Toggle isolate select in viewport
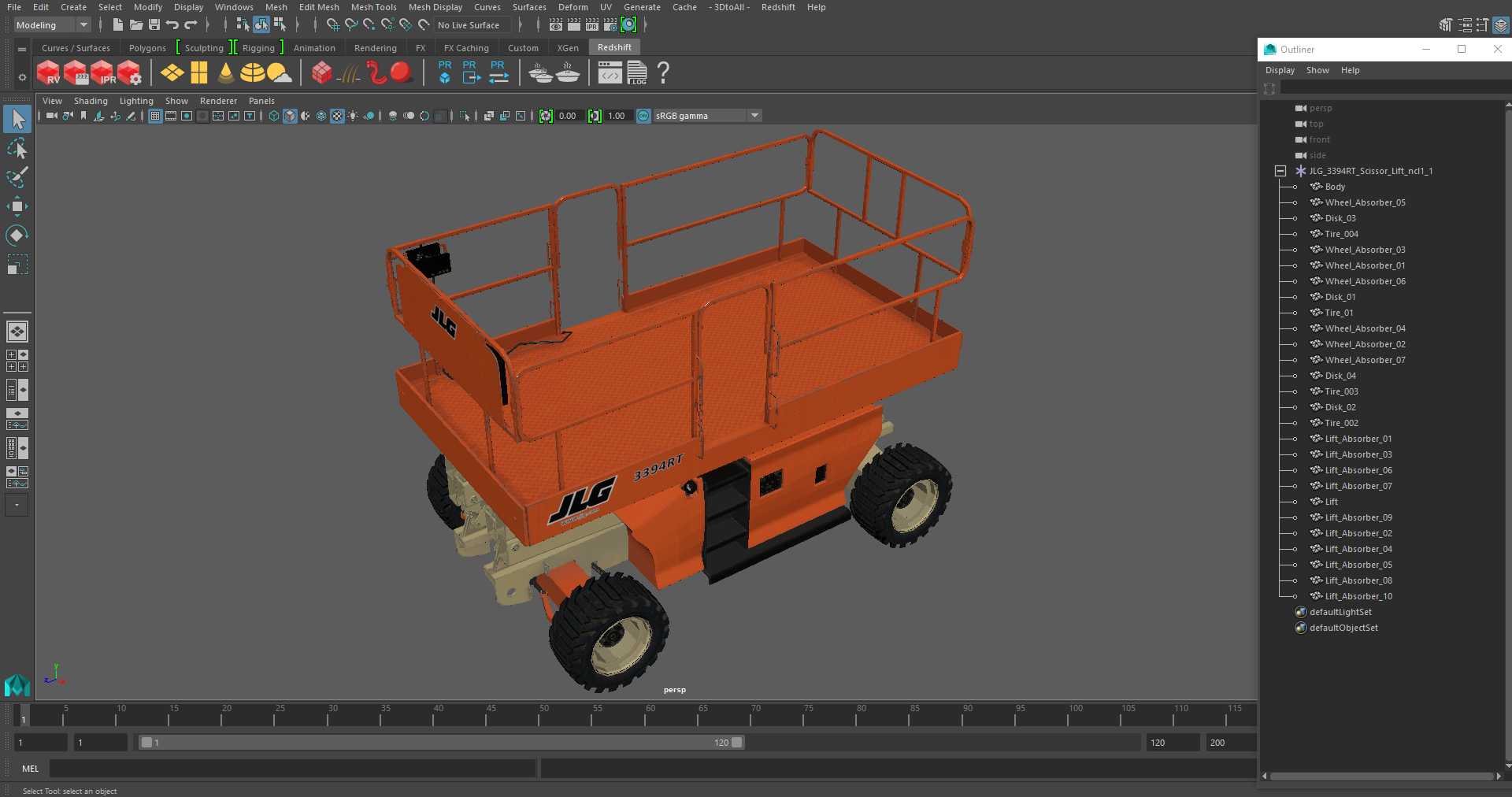Screen dimensions: 1512x797 pyautogui.click(x=465, y=116)
